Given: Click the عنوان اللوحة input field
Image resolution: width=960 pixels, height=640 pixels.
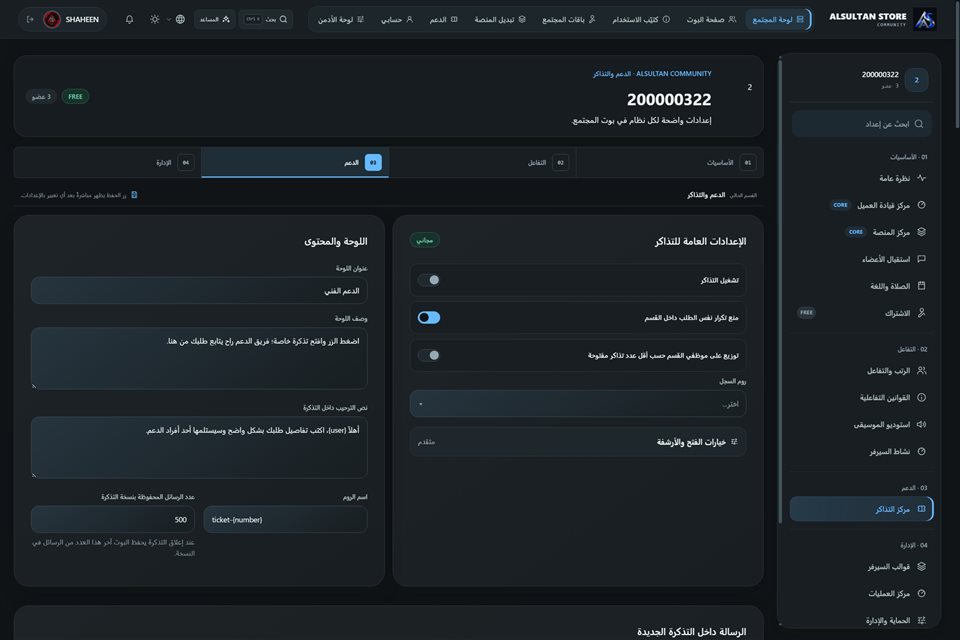Looking at the screenshot, I should [199, 290].
